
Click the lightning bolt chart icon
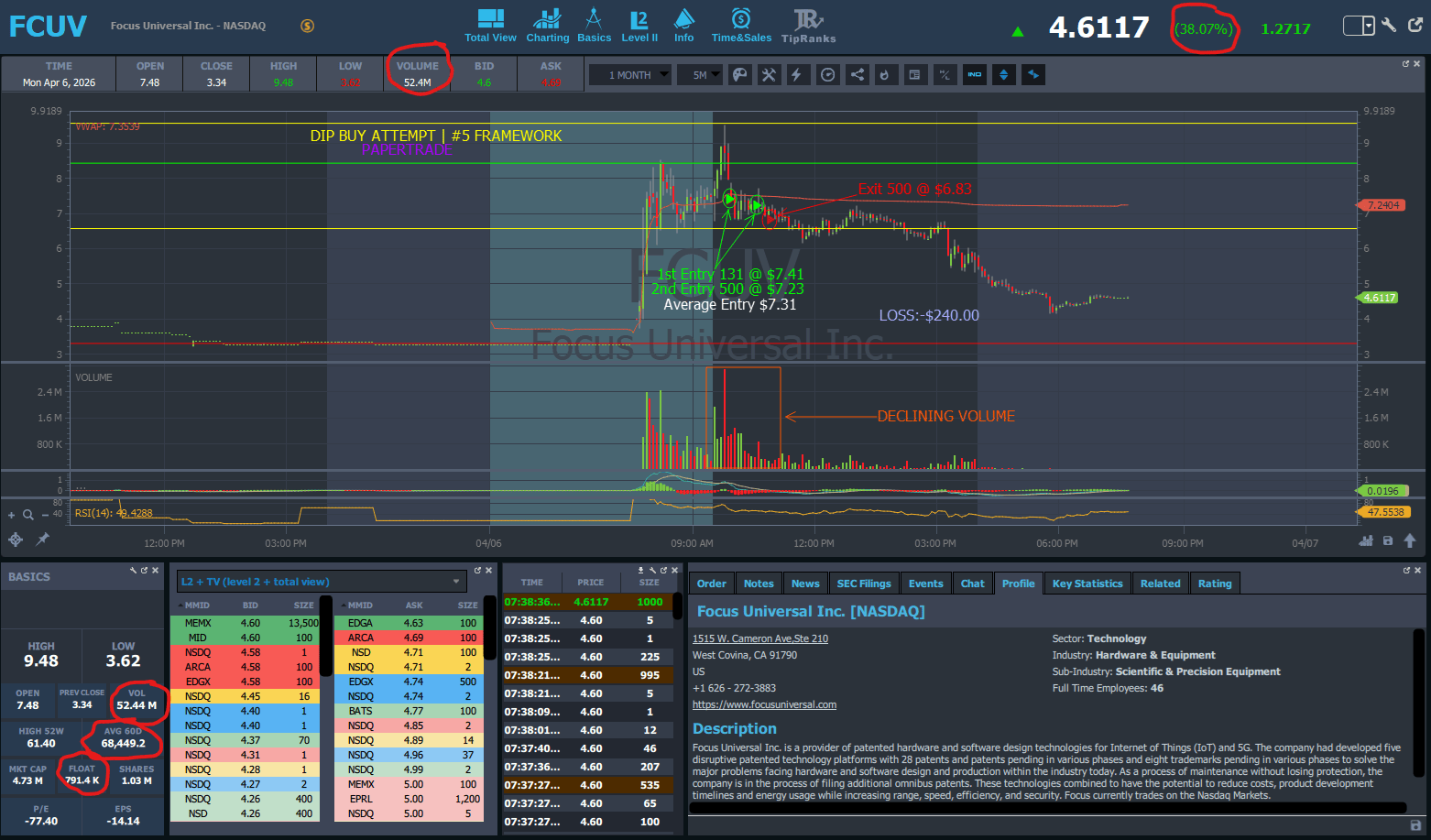click(797, 75)
